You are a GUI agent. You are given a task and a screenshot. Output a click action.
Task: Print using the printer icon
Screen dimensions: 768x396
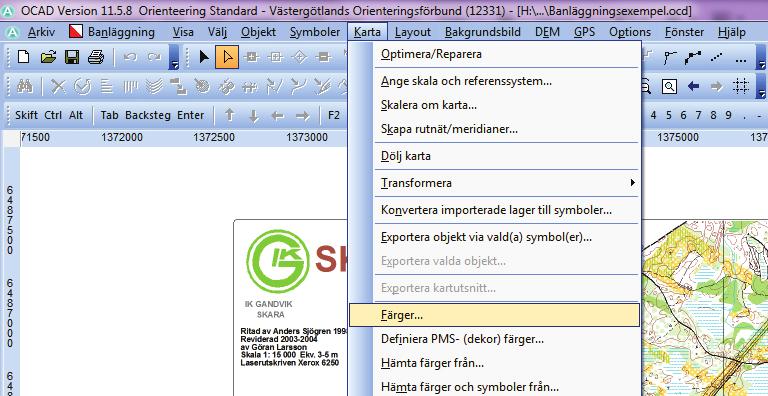(x=96, y=57)
